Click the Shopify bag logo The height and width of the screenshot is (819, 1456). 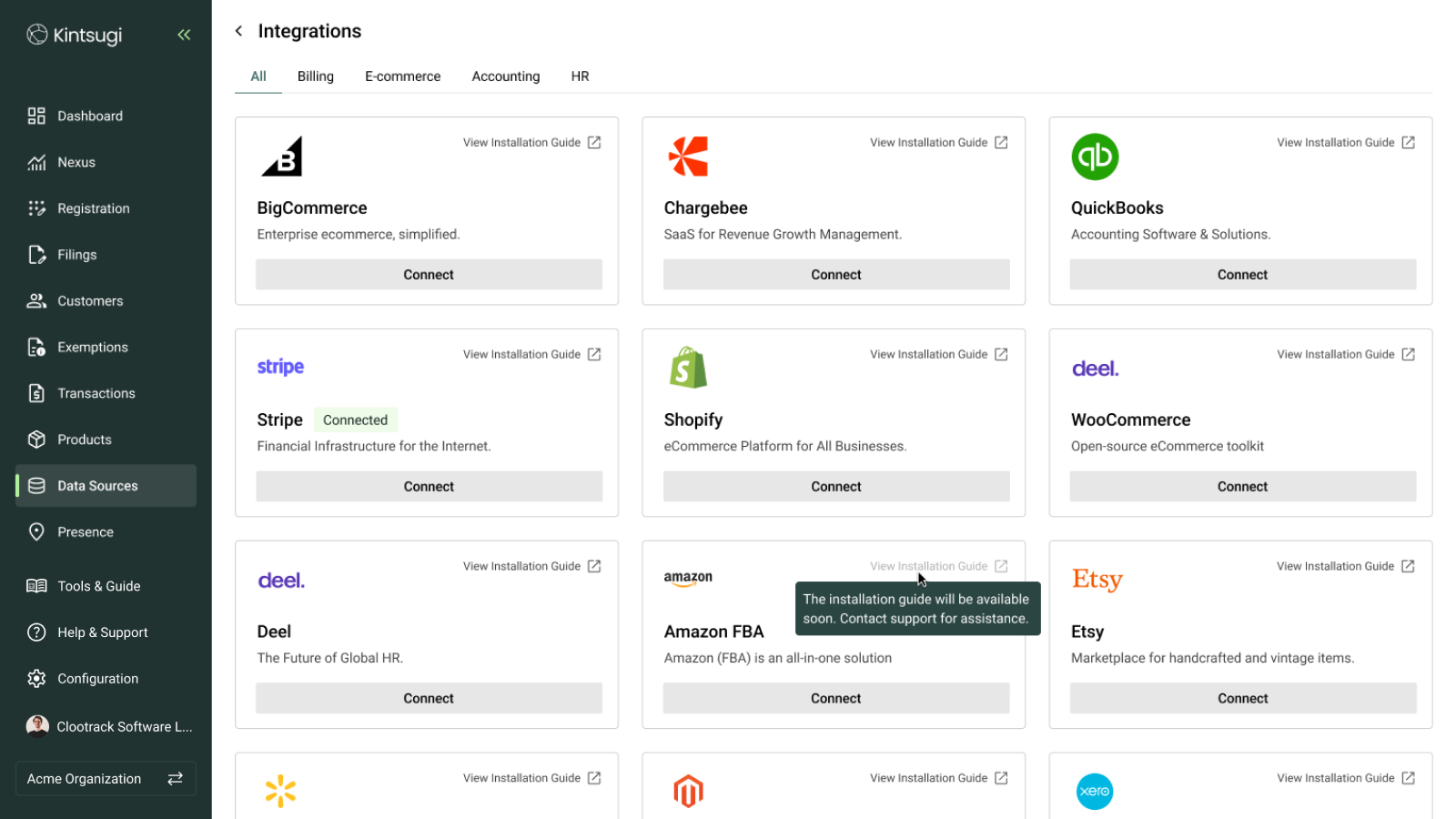tap(689, 368)
